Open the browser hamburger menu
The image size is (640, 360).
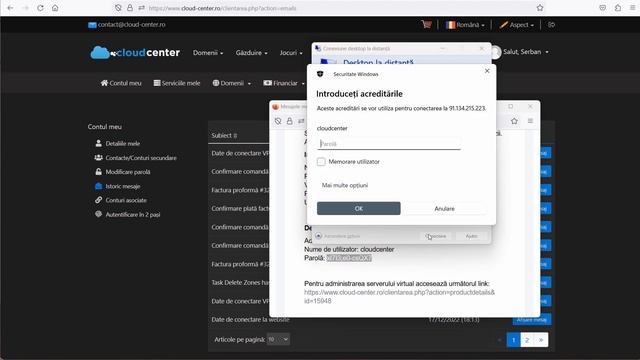point(632,8)
